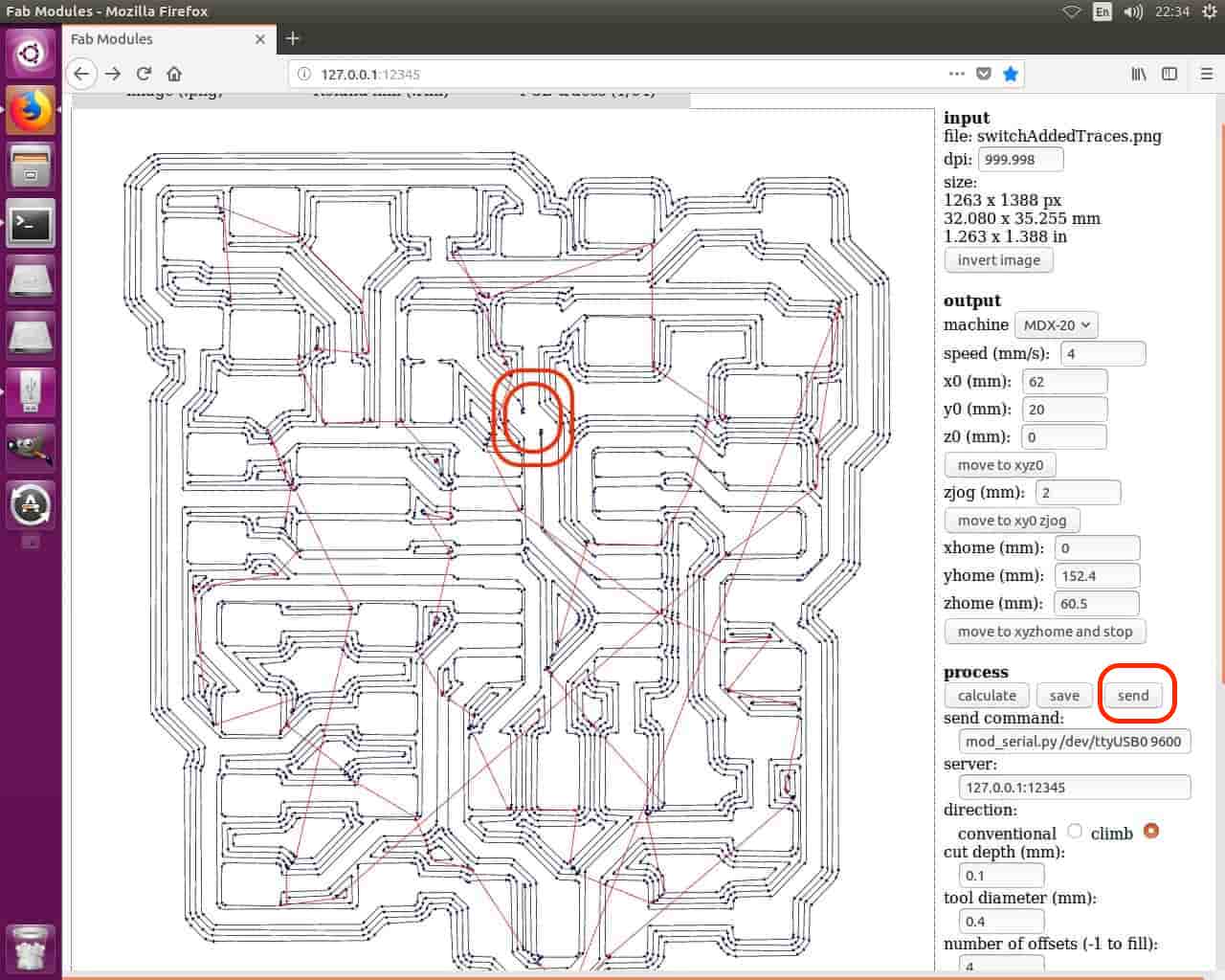The width and height of the screenshot is (1225, 980).
Task: Focus send command input field
Action: point(1075,742)
